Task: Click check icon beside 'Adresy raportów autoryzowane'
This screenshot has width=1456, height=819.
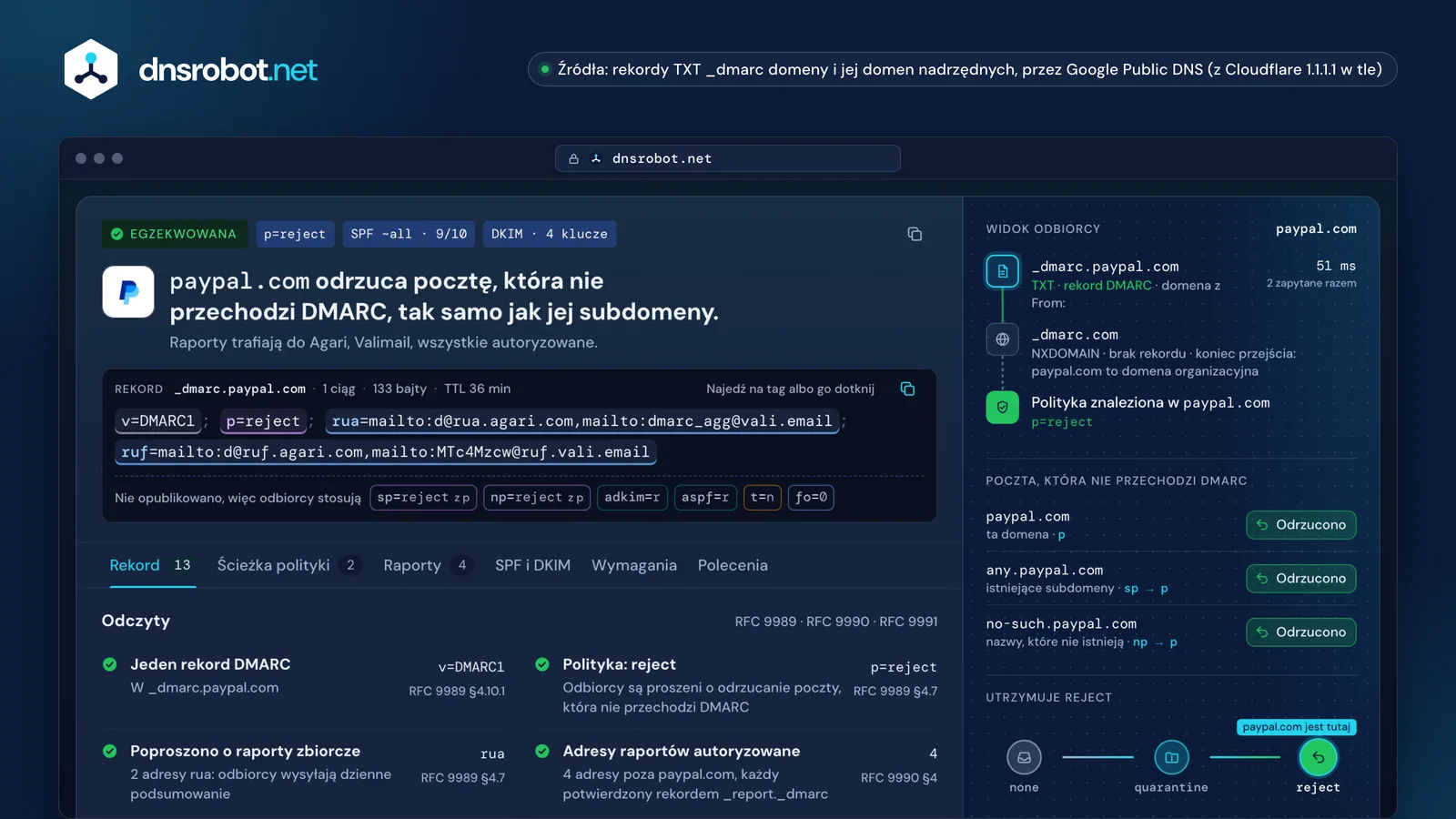Action: [542, 751]
